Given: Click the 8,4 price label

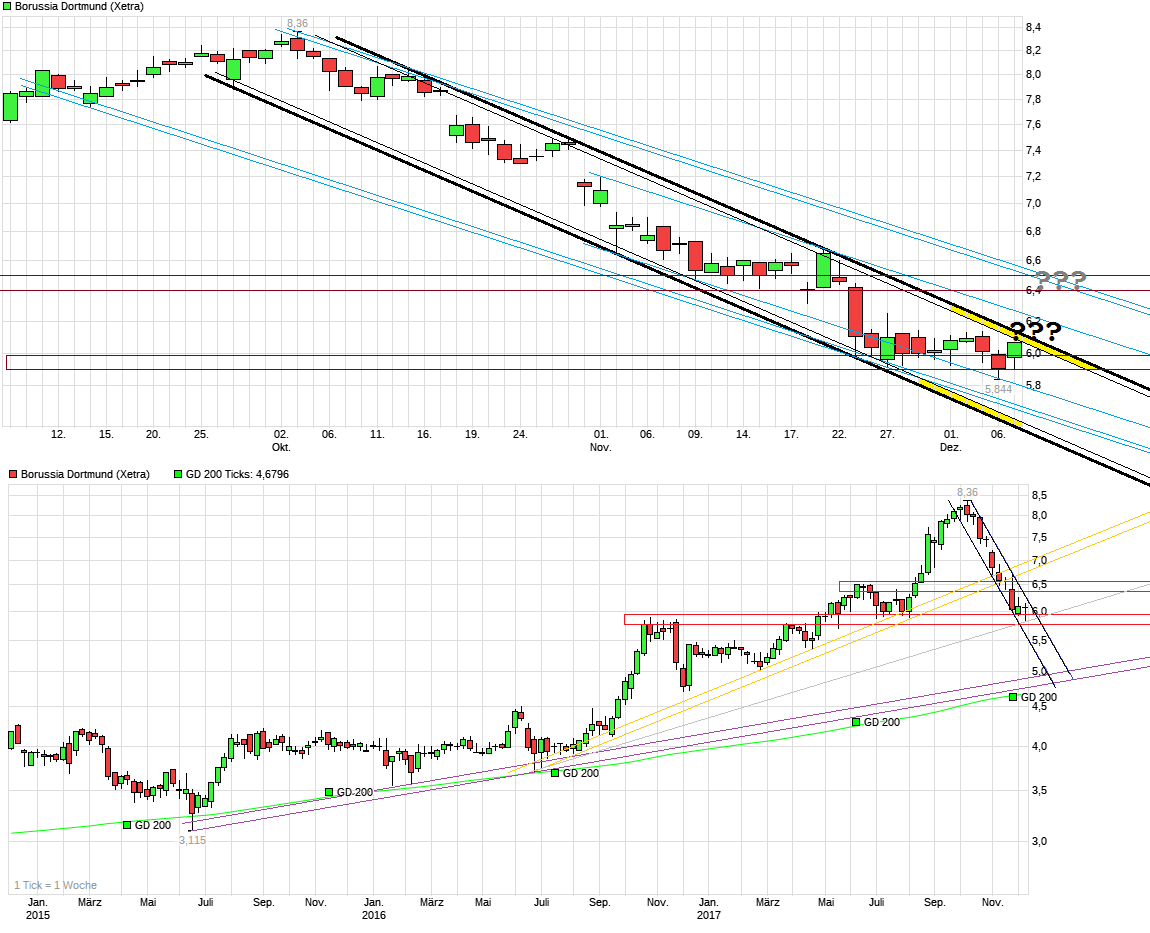Looking at the screenshot, I should point(1033,27).
